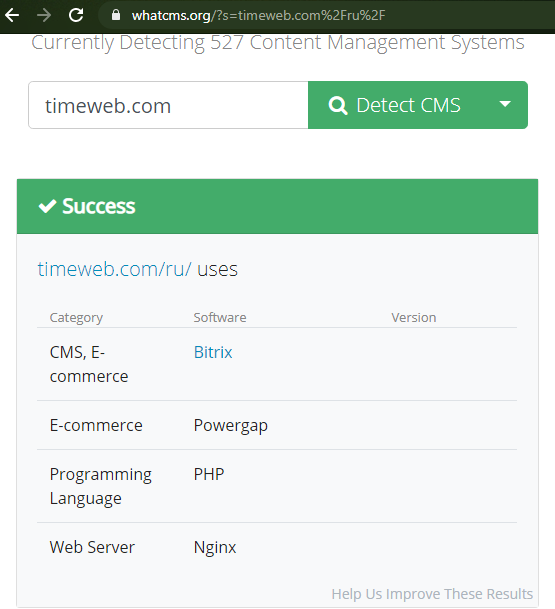The height and width of the screenshot is (609, 555).
Task: Select the E-commerce category cell beside Powergap
Action: point(96,425)
